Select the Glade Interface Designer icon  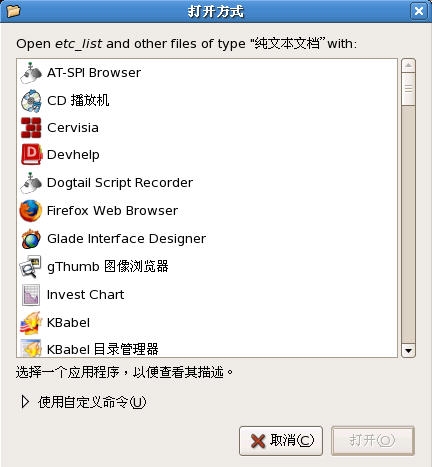[31, 239]
